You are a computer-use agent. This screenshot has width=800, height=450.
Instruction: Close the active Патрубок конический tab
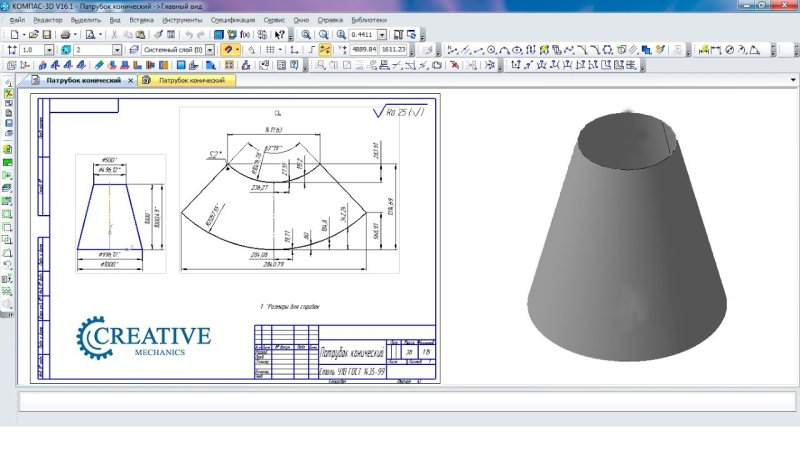tap(128, 80)
